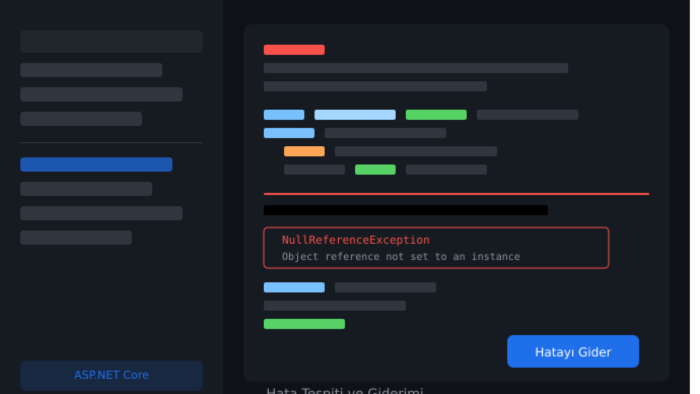Select the ASP.NET Core badge
Viewport: 700px width, 394px height.
pyautogui.click(x=112, y=375)
